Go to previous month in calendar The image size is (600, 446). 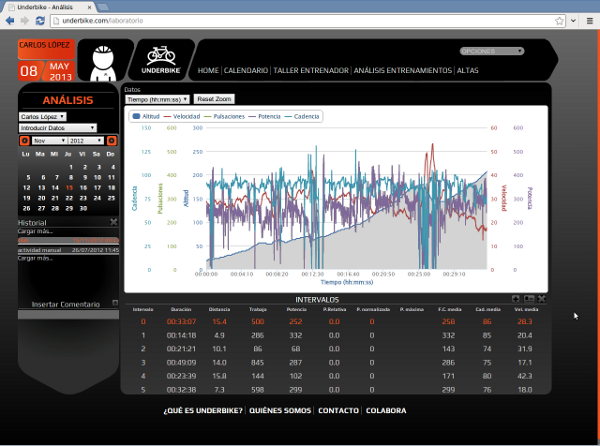point(24,141)
